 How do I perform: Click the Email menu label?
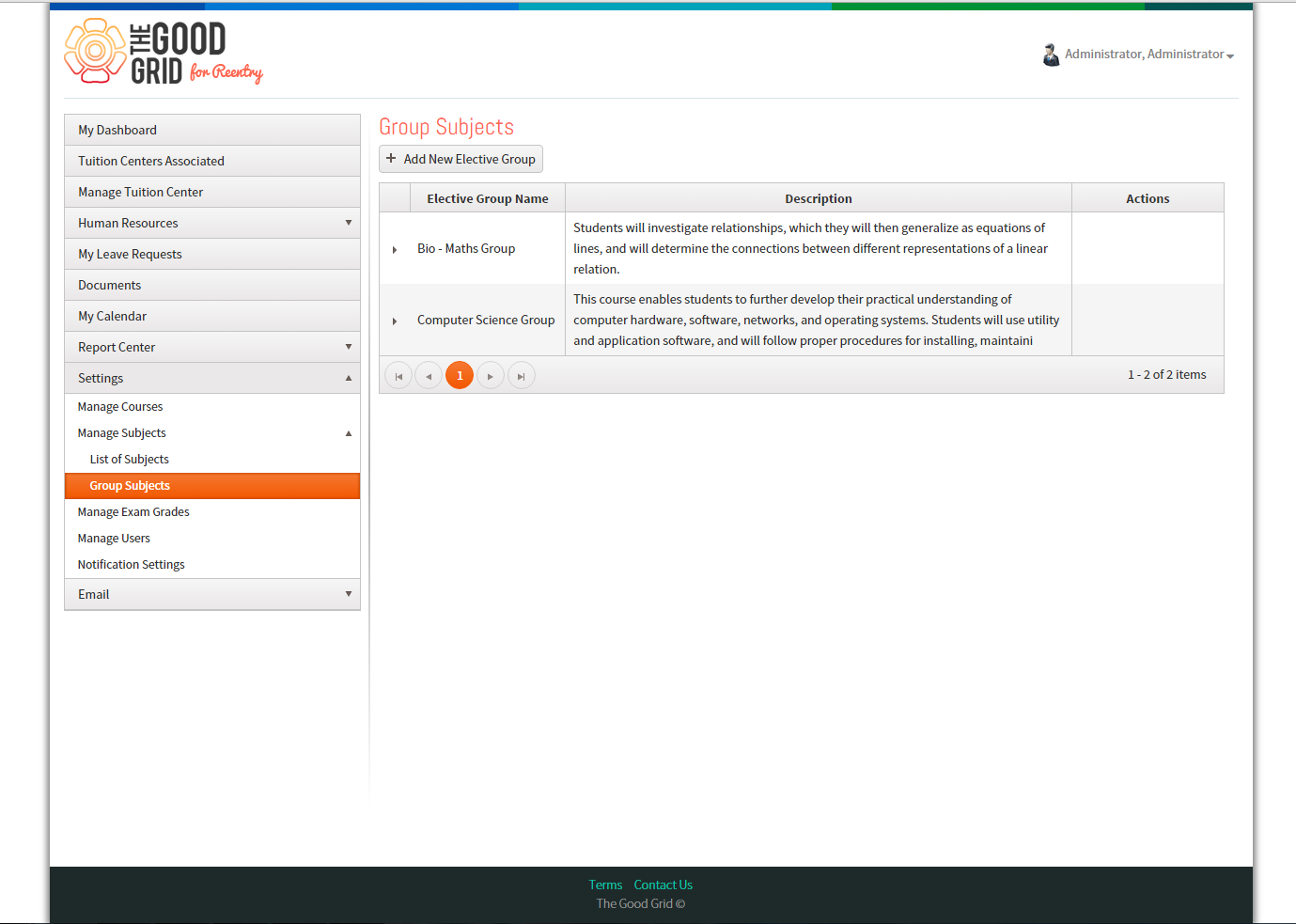(x=94, y=594)
